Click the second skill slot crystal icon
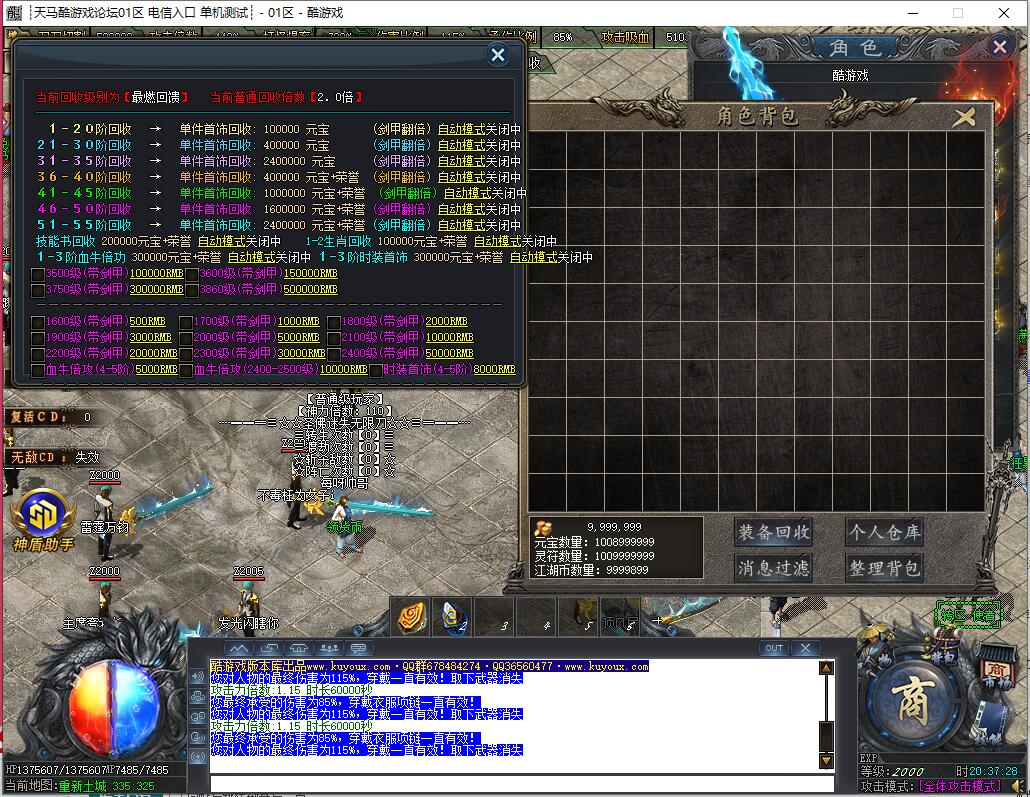 tap(454, 618)
